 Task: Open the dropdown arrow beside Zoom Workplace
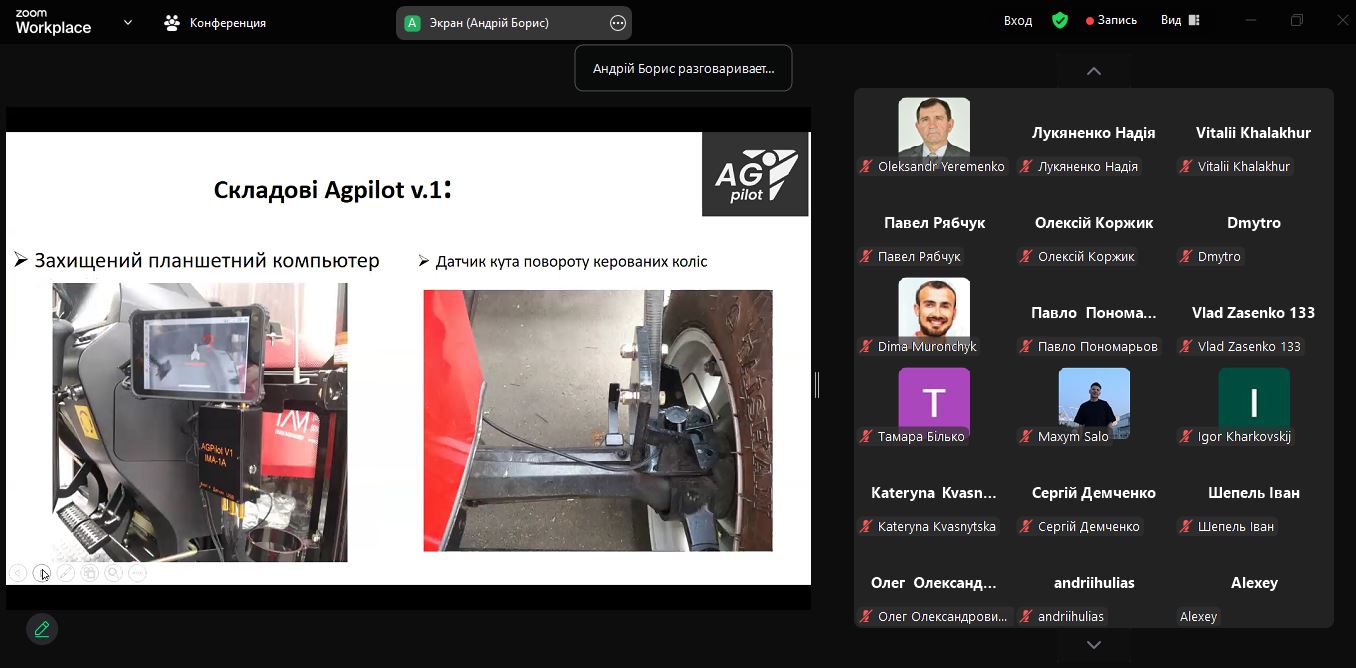128,22
